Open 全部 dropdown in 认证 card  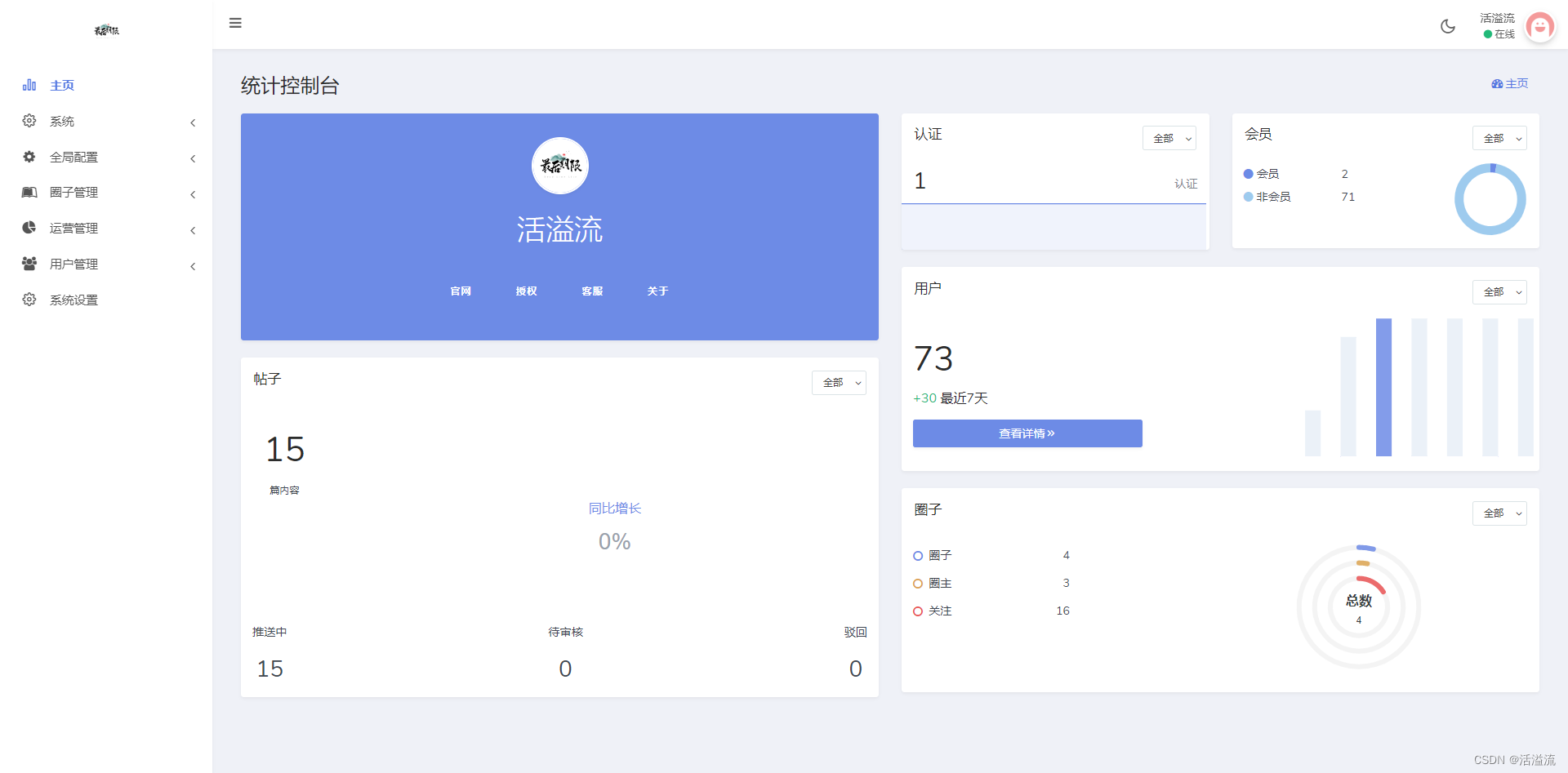pos(1169,138)
